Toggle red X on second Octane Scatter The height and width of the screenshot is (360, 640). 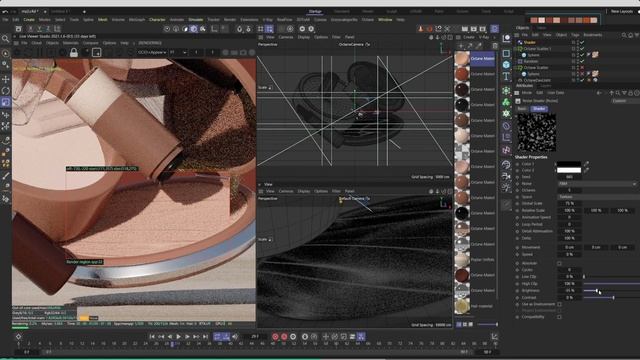pos(582,68)
